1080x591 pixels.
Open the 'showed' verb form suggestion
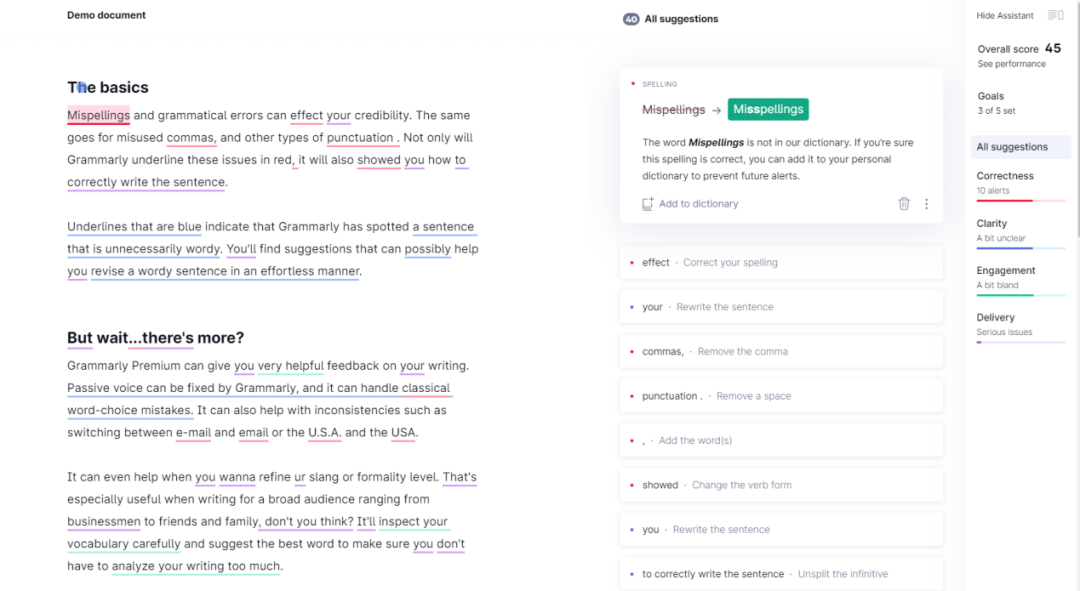coord(781,485)
